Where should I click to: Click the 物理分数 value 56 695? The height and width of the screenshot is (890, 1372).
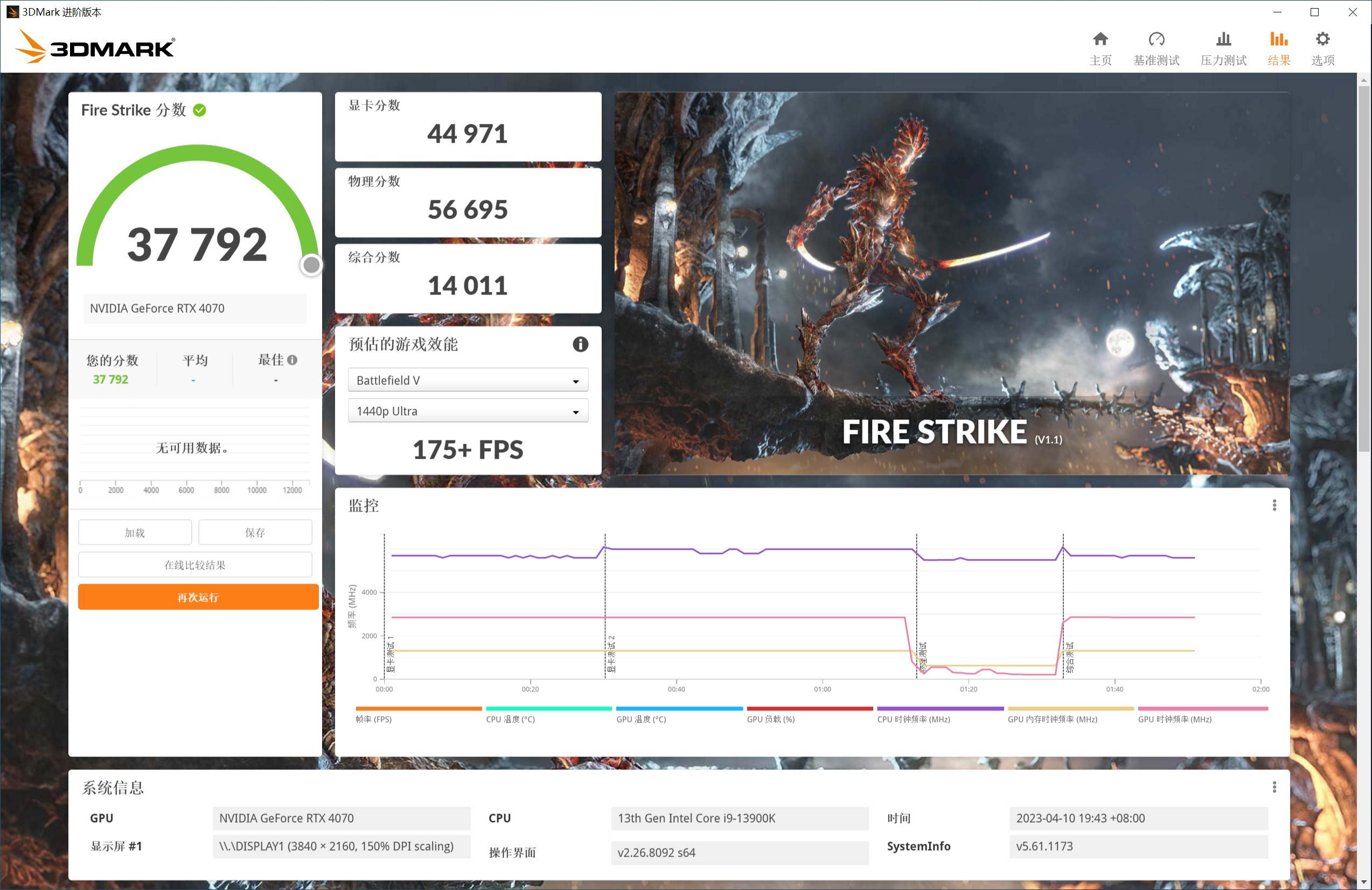click(x=468, y=209)
